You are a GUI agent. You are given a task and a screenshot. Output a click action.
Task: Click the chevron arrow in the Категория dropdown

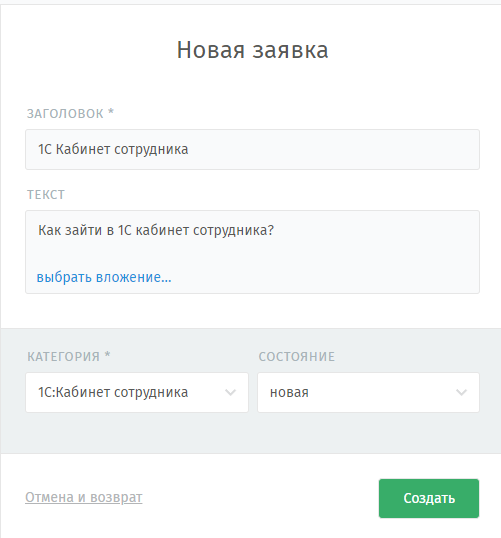click(x=230, y=393)
